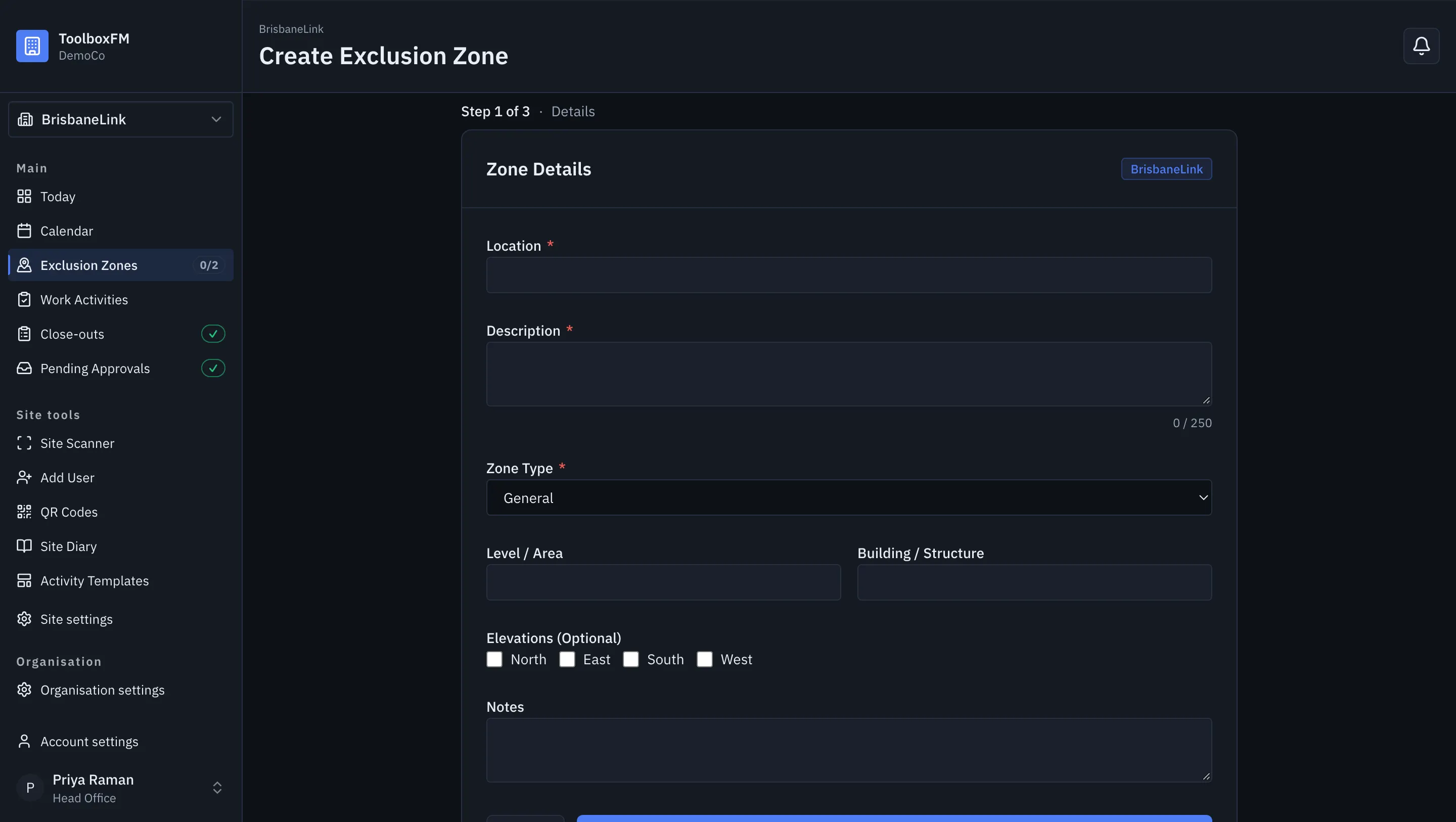Click the Pending Approvals green check badge
Screen dimensions: 1456x822
point(213,368)
